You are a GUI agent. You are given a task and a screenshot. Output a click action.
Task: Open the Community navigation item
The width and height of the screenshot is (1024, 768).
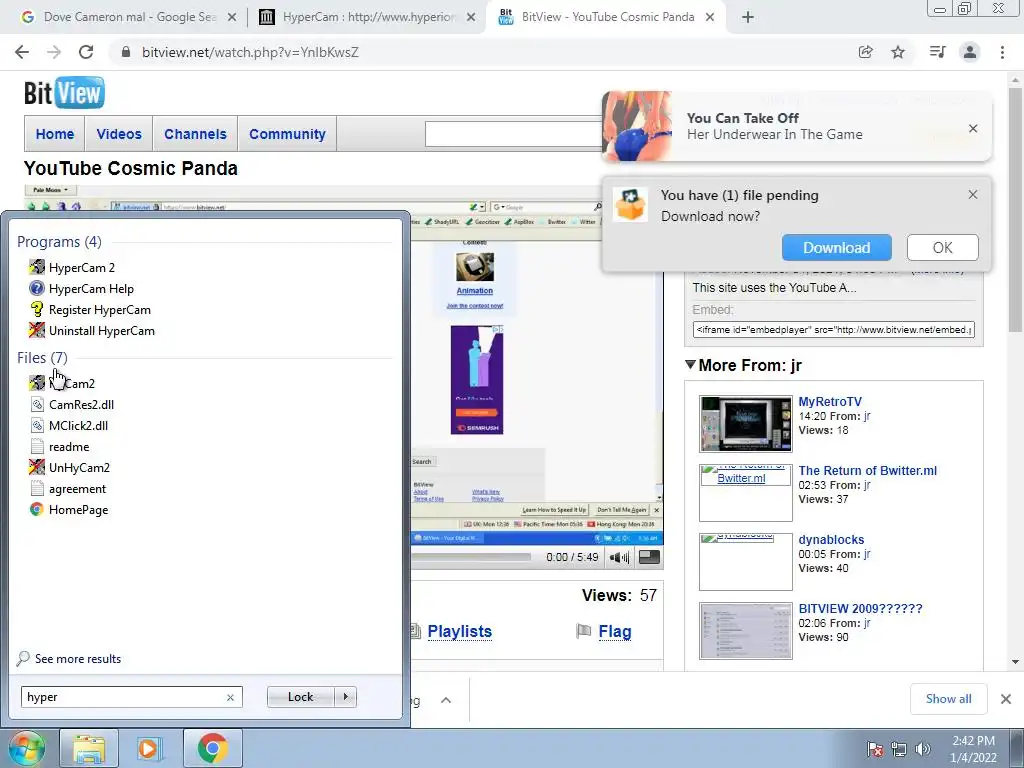[287, 134]
